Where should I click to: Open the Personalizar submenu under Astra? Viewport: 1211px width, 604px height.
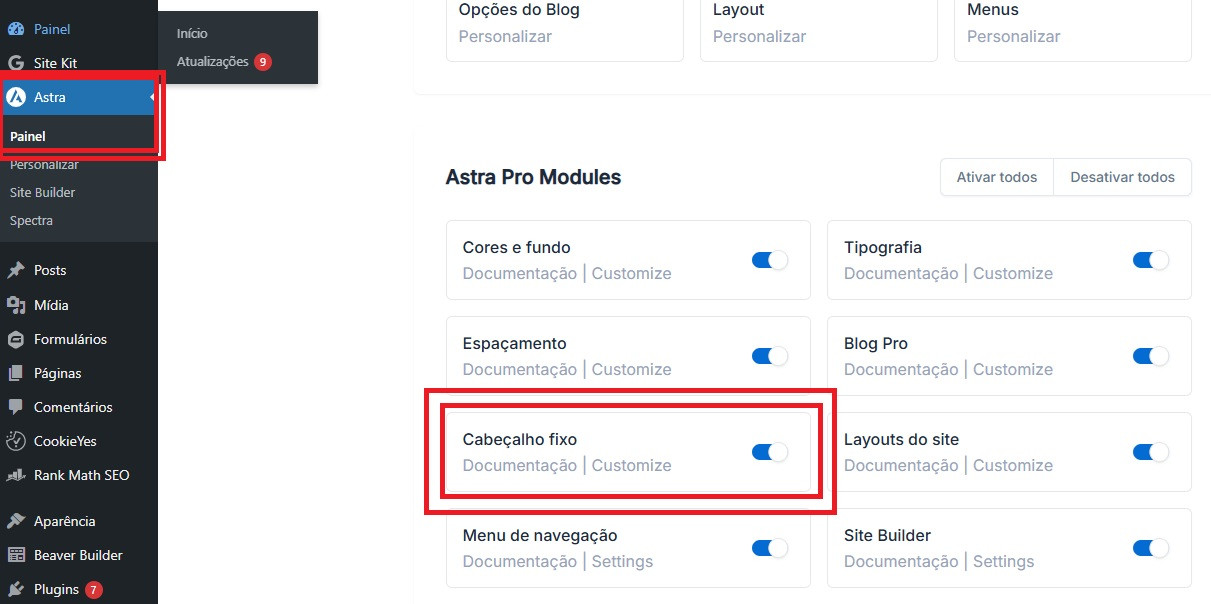[44, 164]
